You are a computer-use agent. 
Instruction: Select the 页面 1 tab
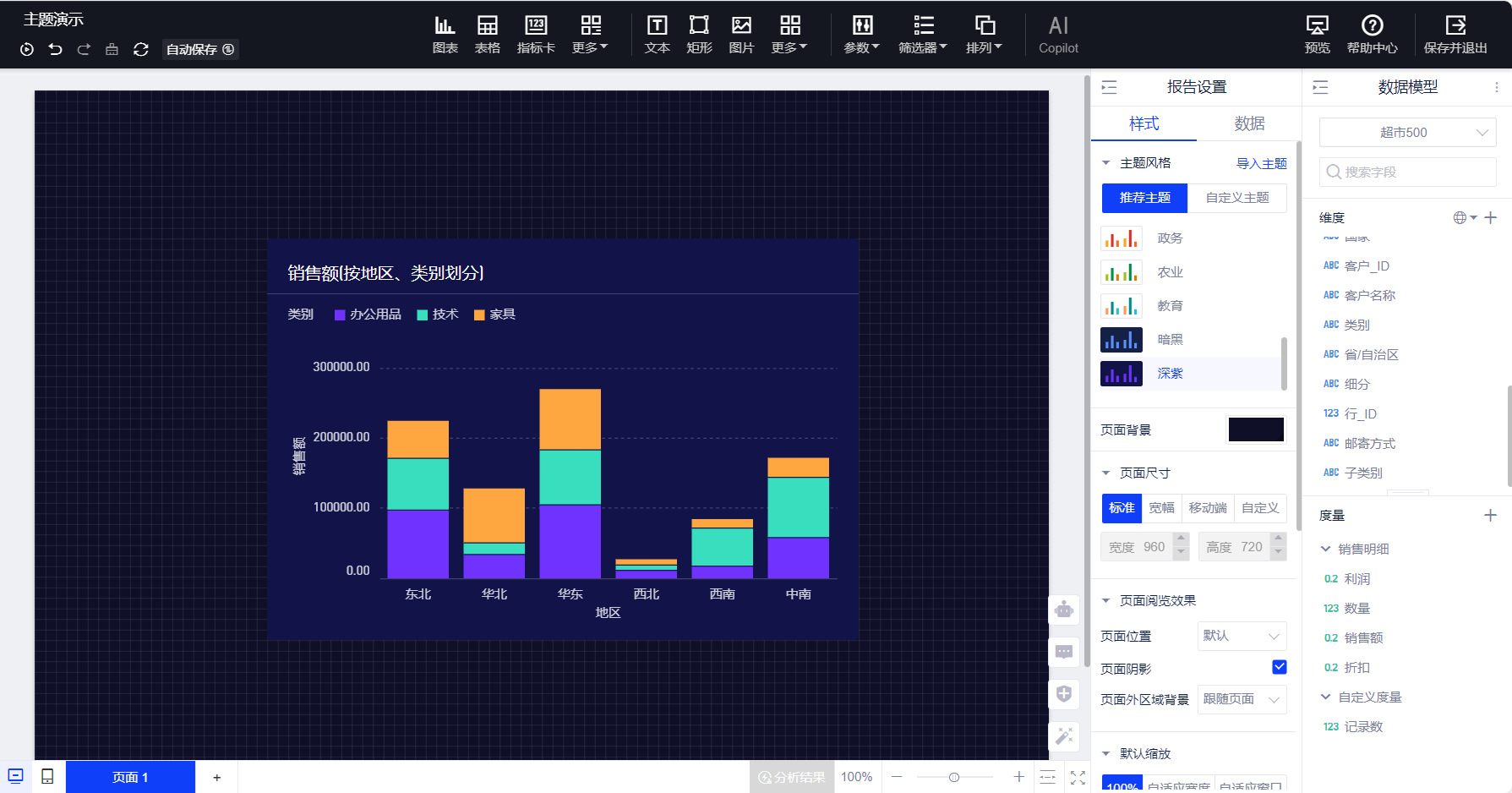[x=130, y=777]
